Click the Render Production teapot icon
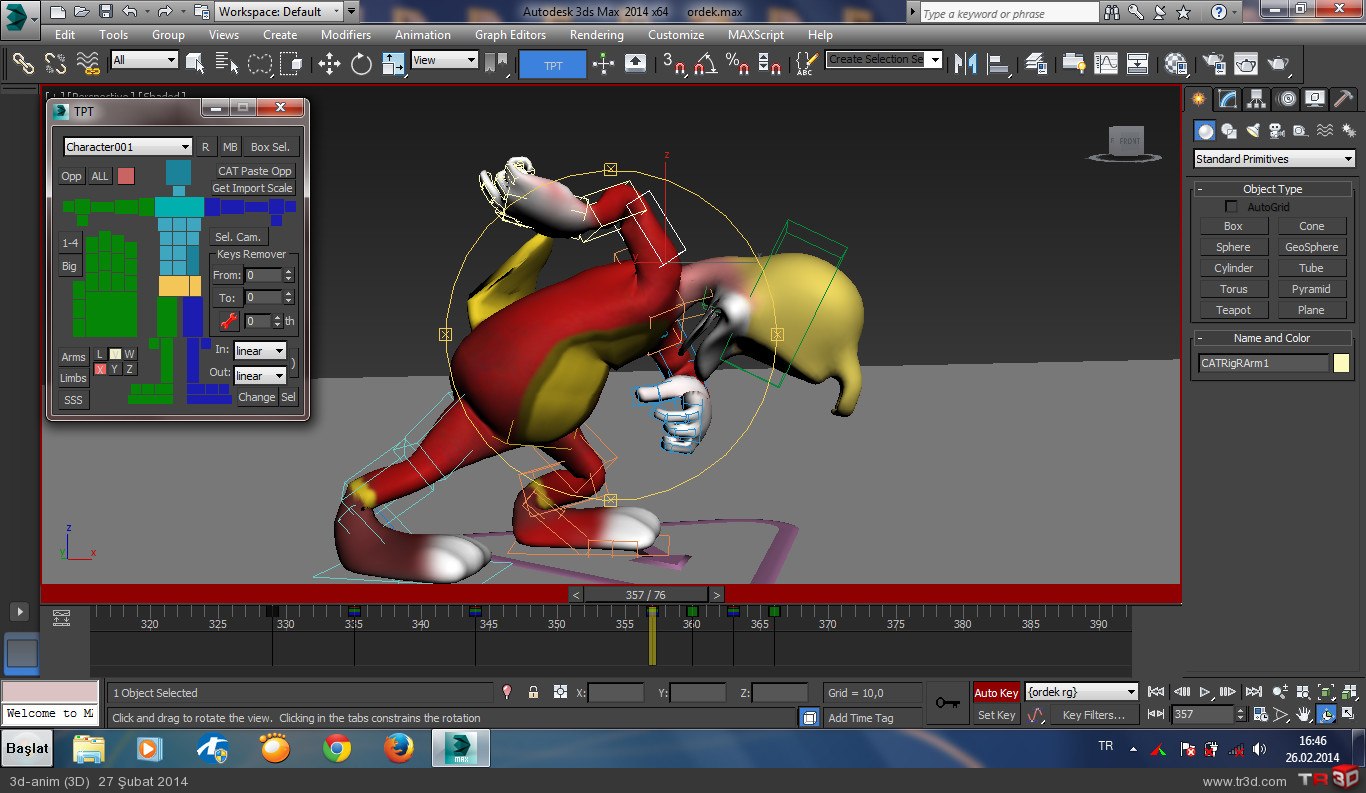1366x793 pixels. (x=1278, y=63)
